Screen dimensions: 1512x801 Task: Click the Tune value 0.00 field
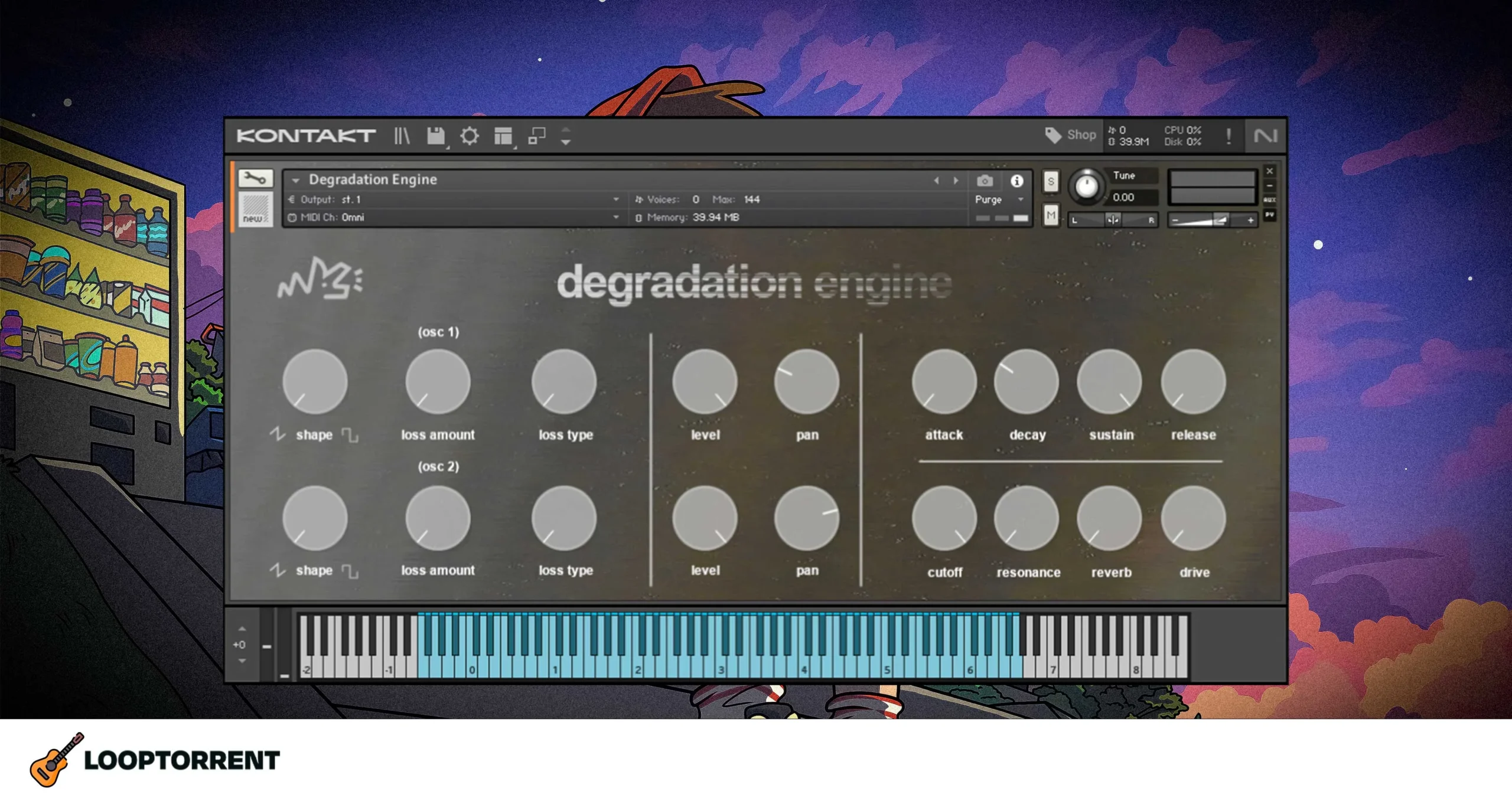point(1133,197)
